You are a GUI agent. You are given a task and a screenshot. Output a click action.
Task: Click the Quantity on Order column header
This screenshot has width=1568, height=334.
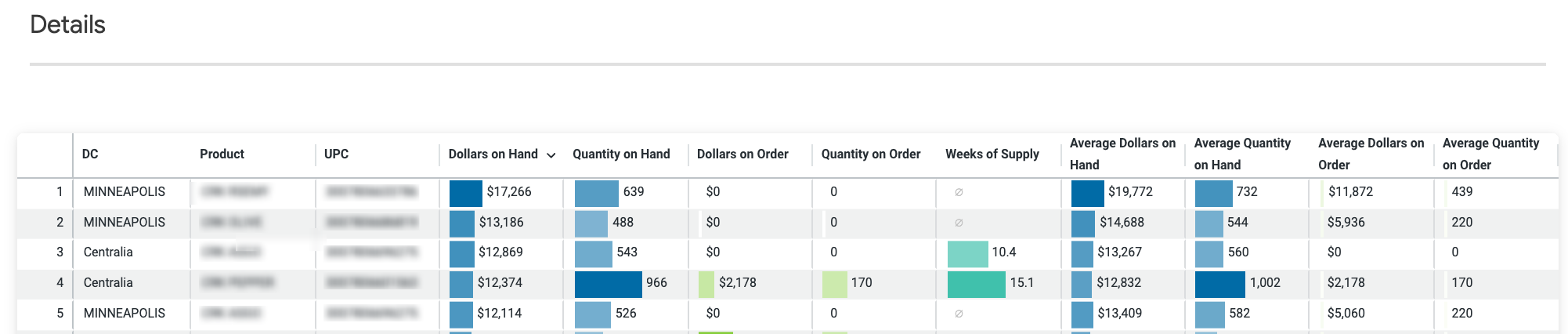871,154
